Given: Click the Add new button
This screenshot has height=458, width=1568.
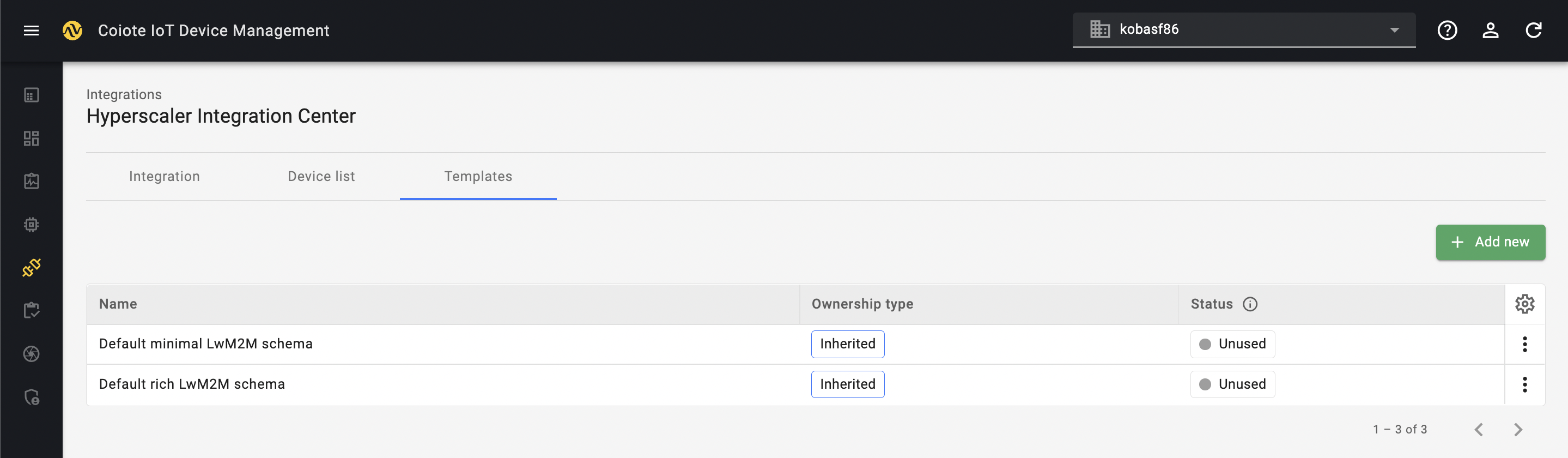Looking at the screenshot, I should coord(1490,243).
